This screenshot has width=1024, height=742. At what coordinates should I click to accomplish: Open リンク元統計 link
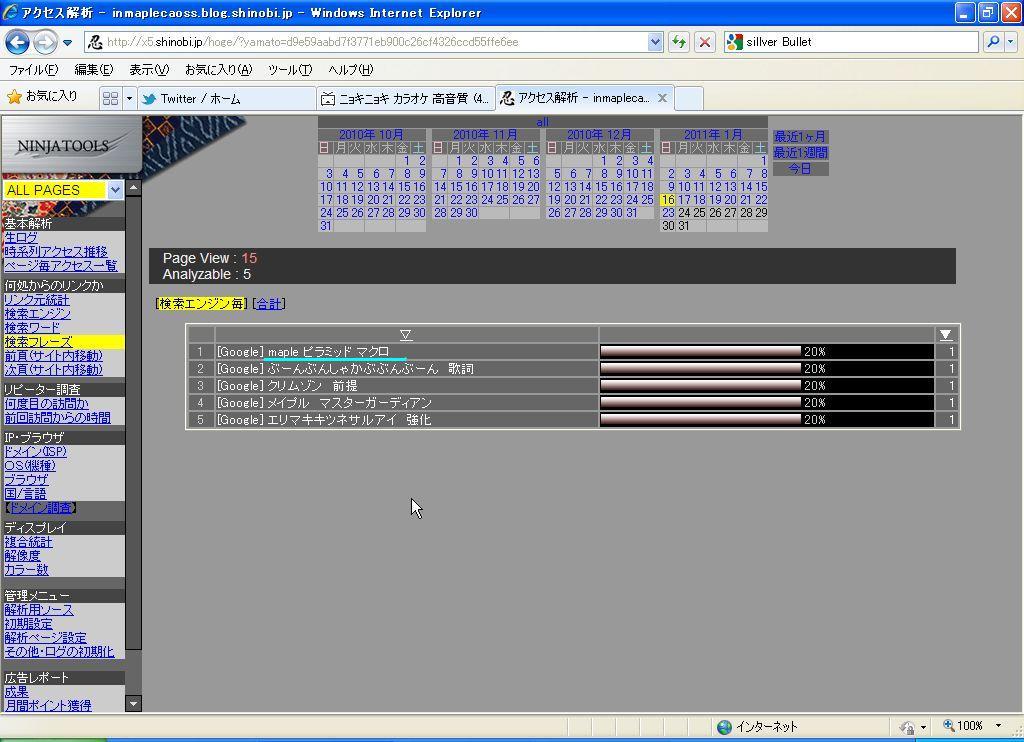tap(37, 300)
